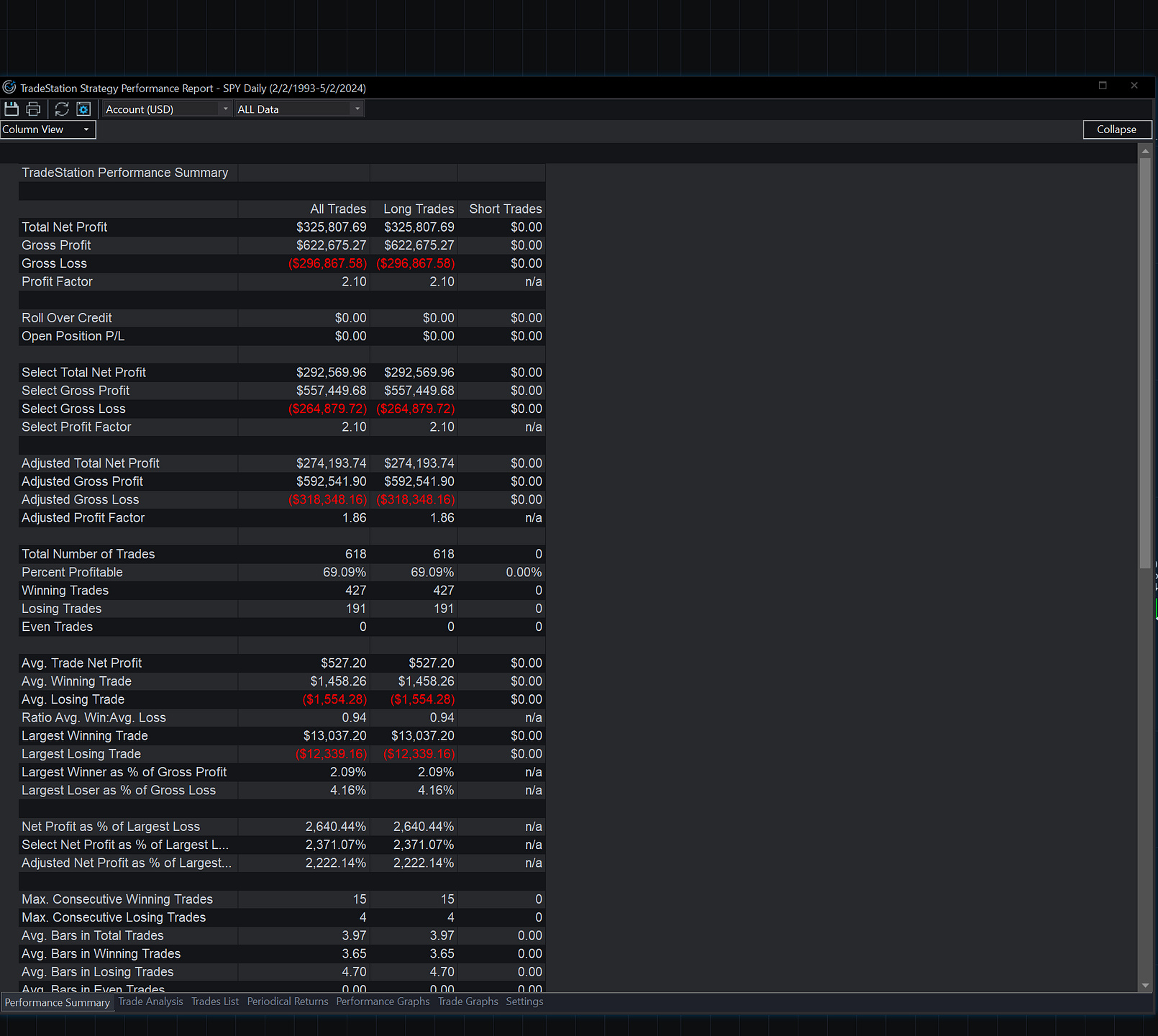
Task: Maximize the Performance Report window
Action: 1103,86
